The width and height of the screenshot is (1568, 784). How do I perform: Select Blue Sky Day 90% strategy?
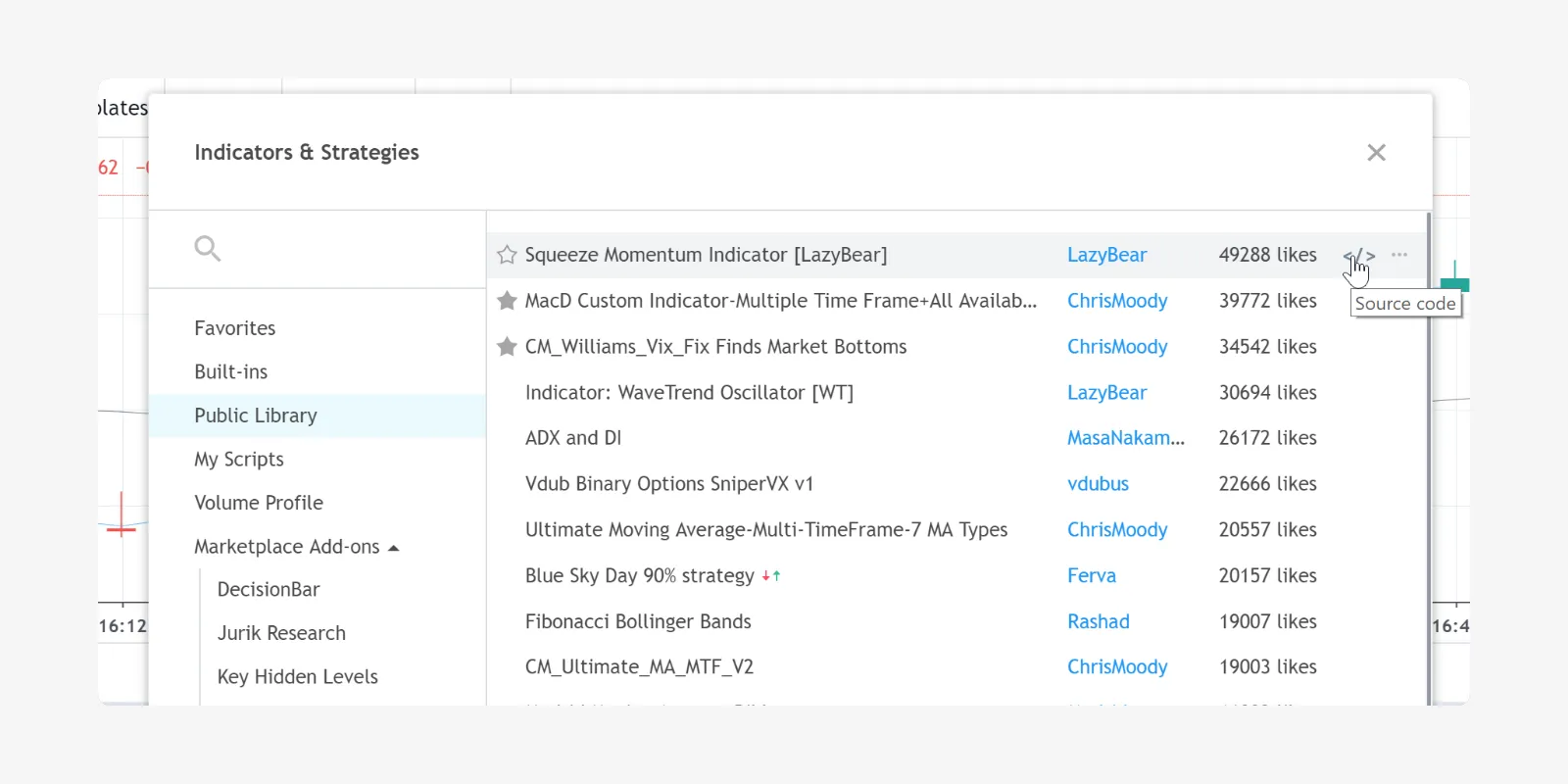tap(639, 576)
